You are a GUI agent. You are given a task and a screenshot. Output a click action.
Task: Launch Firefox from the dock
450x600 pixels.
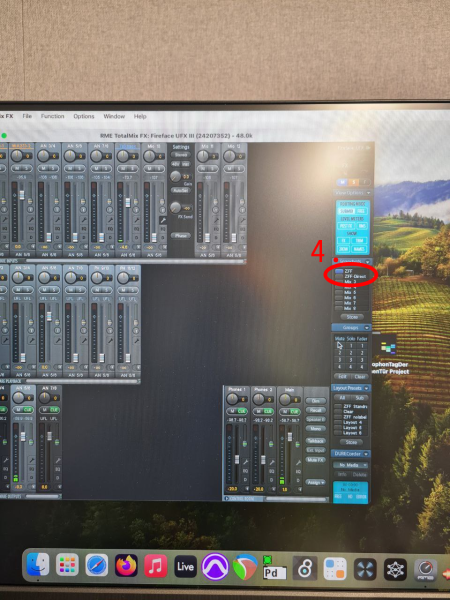tap(126, 566)
